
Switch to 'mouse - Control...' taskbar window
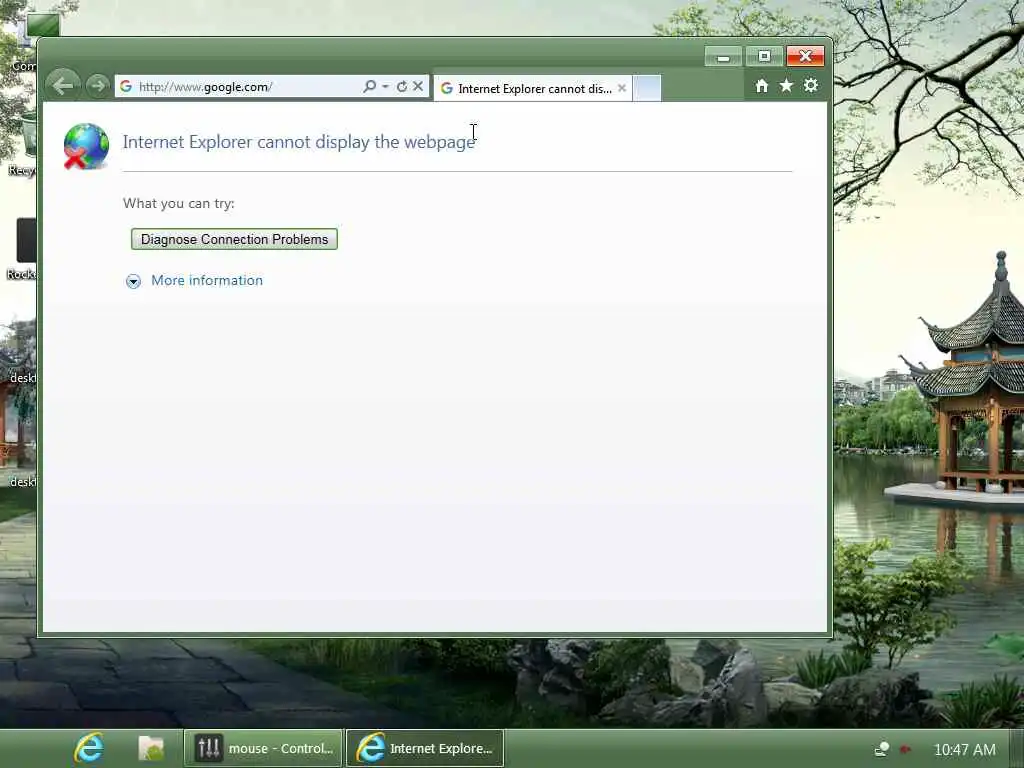point(263,748)
